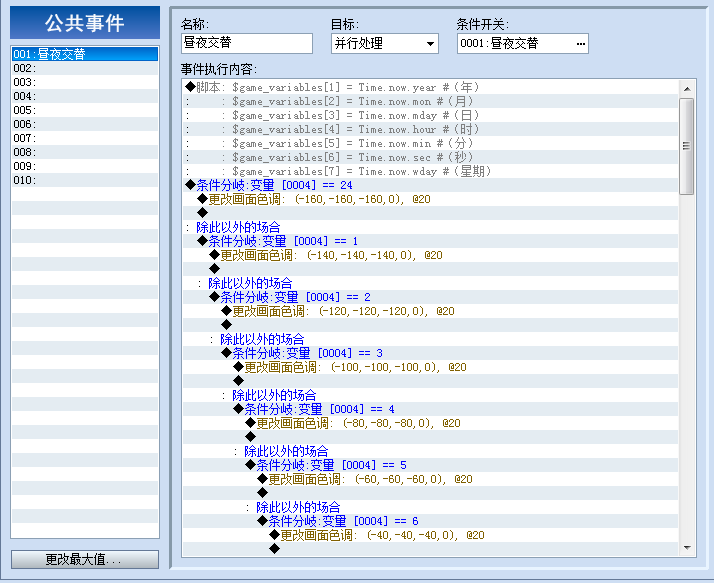
Task: Click the event list scrollbar thumb
Action: (687, 146)
